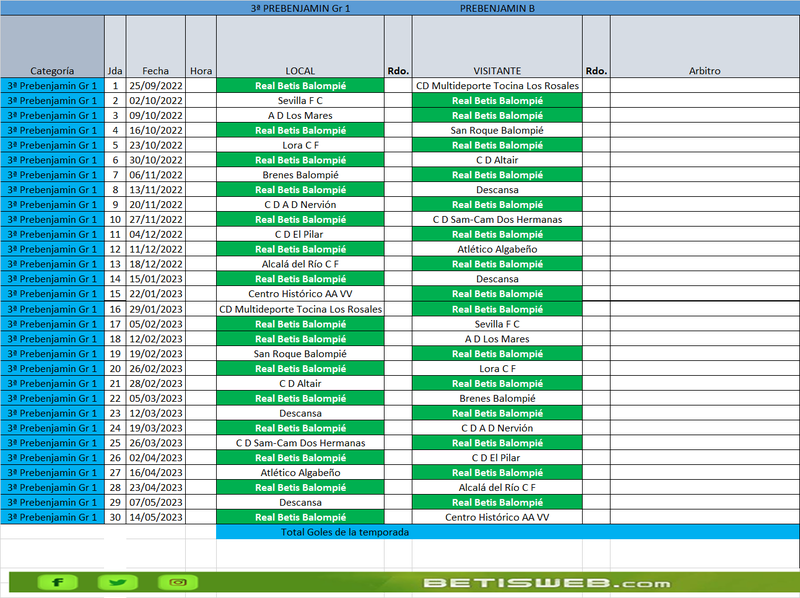Select the date cell 02/04/2023

click(156, 458)
